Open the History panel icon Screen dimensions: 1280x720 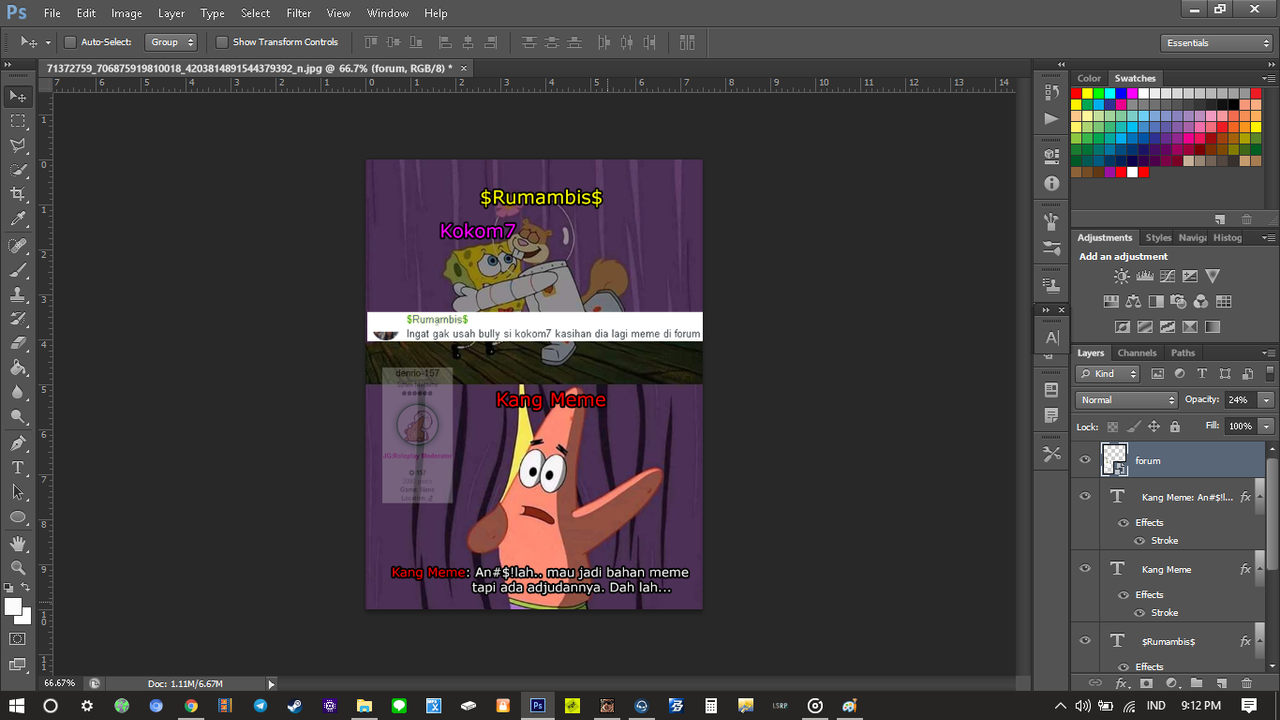[1051, 93]
